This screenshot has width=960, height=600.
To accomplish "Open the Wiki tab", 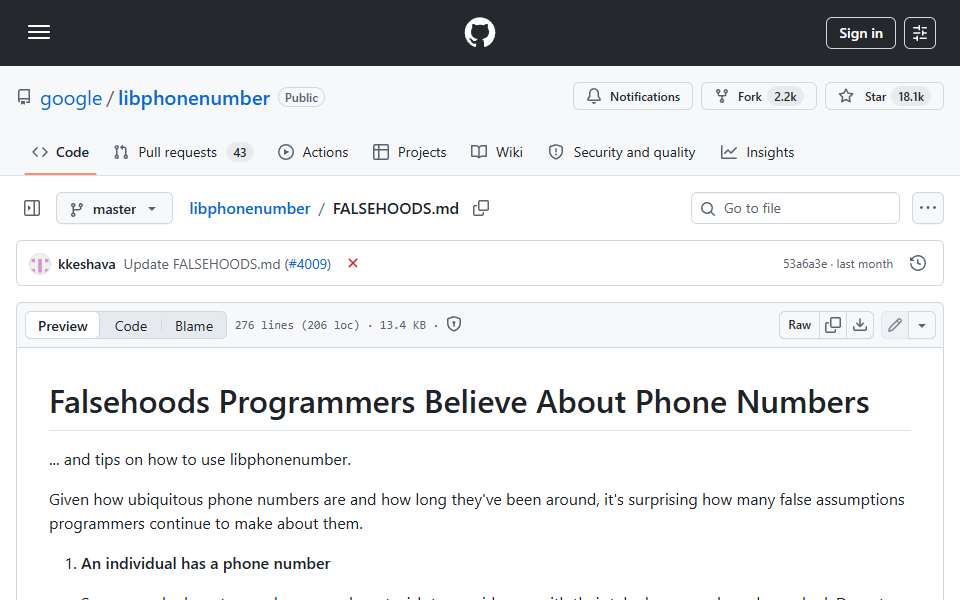I will click(497, 152).
